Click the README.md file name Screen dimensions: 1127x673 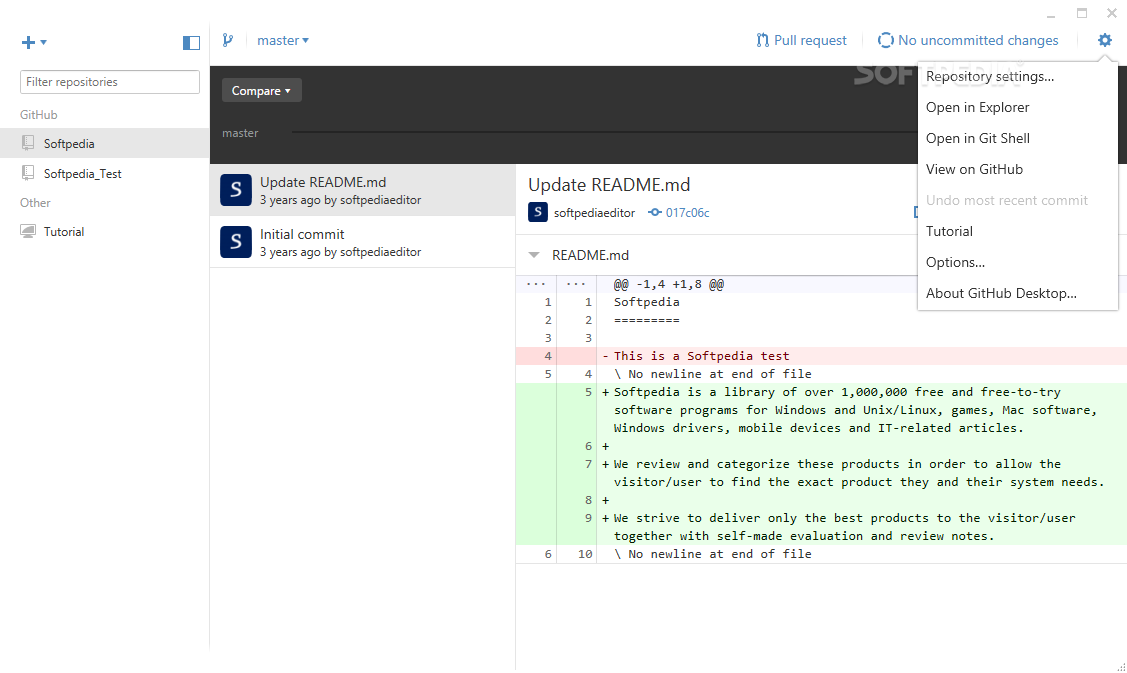[x=590, y=255]
